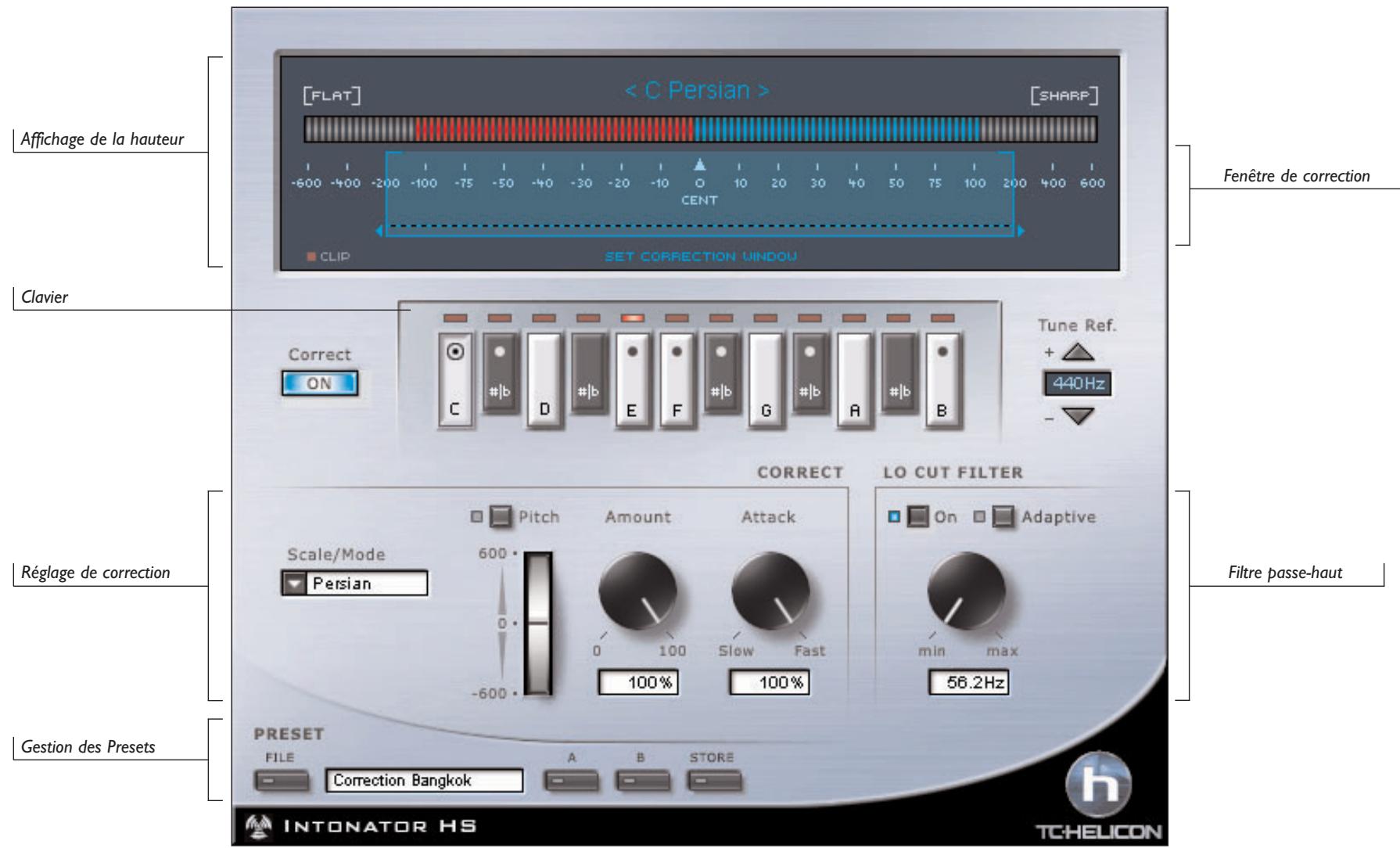Toggle the B key
The image size is (1400, 848).
tap(942, 381)
